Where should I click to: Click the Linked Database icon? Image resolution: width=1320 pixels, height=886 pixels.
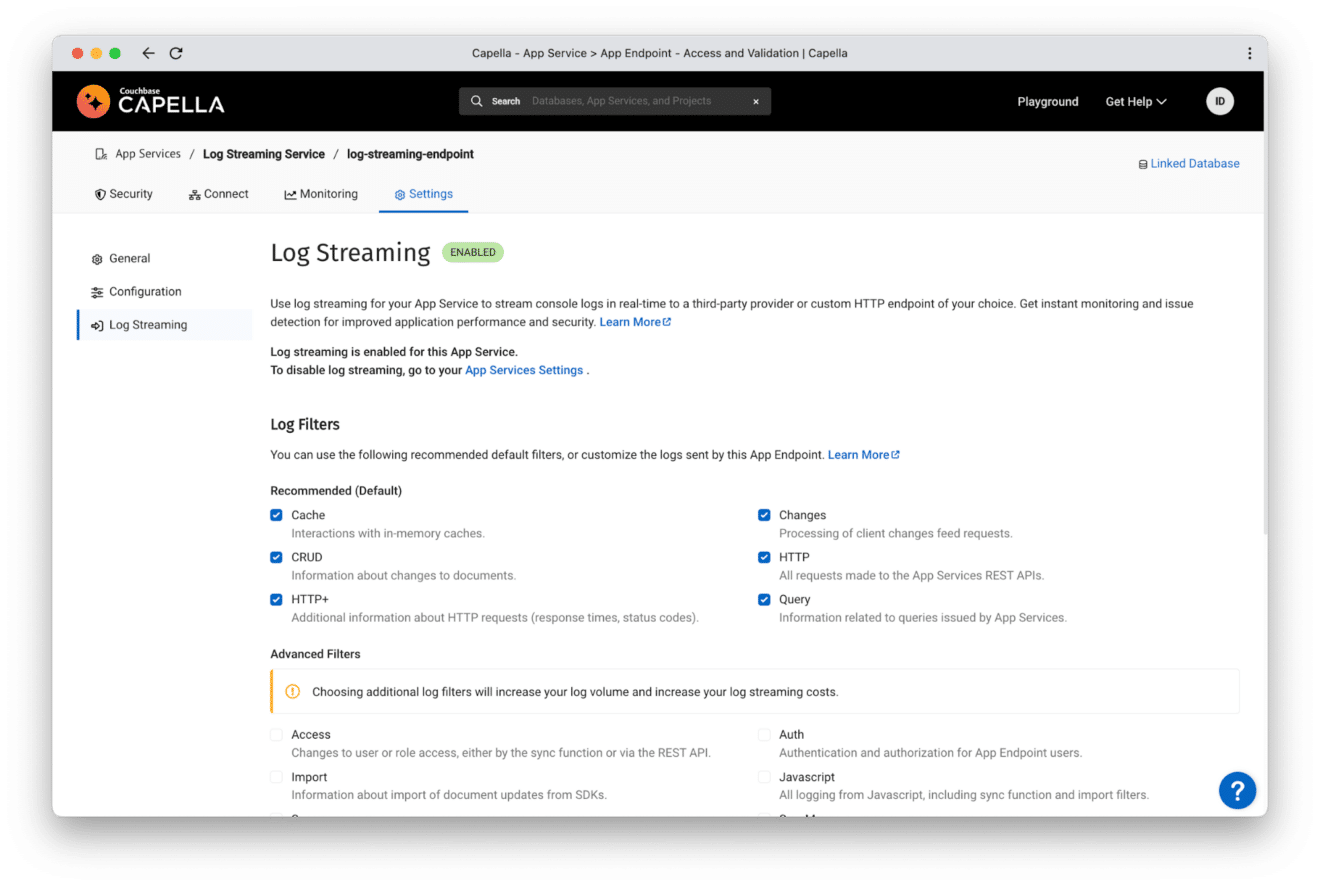coord(1143,163)
